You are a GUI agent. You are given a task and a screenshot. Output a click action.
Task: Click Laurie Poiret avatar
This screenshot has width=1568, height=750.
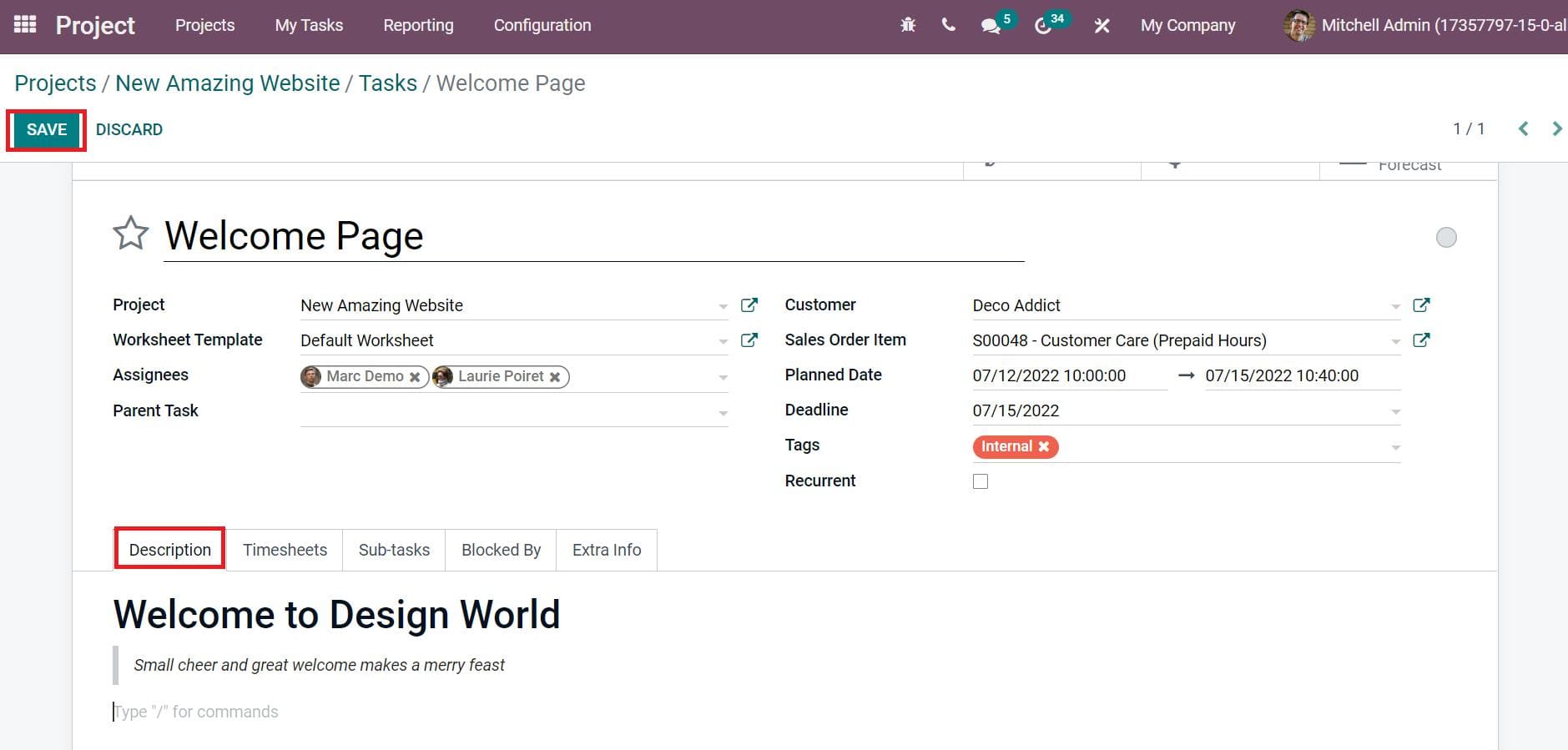tap(443, 376)
